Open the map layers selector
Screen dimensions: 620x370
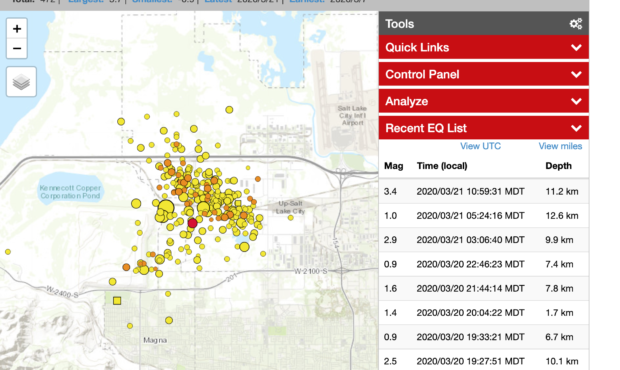coord(21,82)
